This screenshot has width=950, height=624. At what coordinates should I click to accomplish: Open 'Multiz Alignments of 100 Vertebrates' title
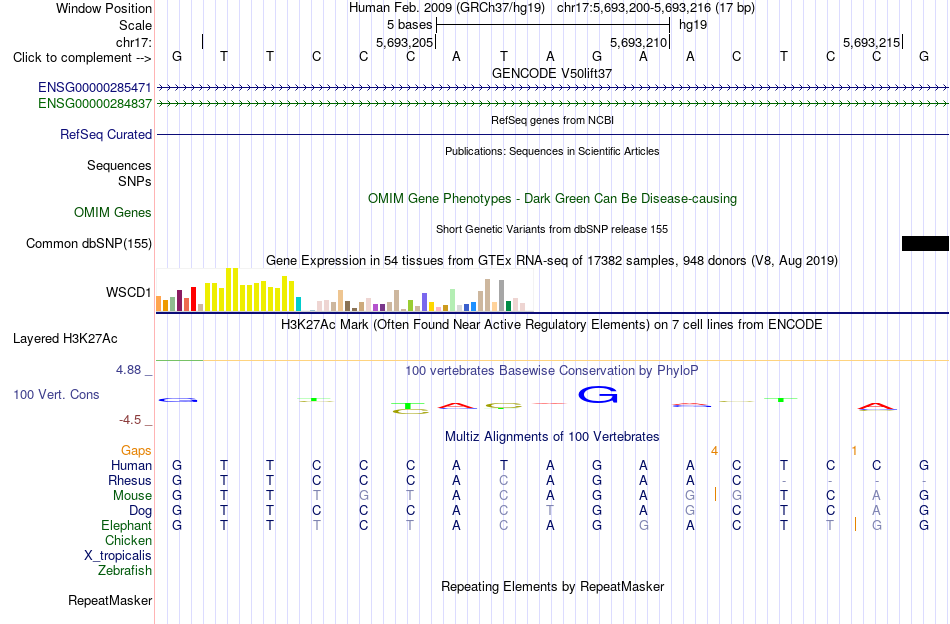pos(552,436)
